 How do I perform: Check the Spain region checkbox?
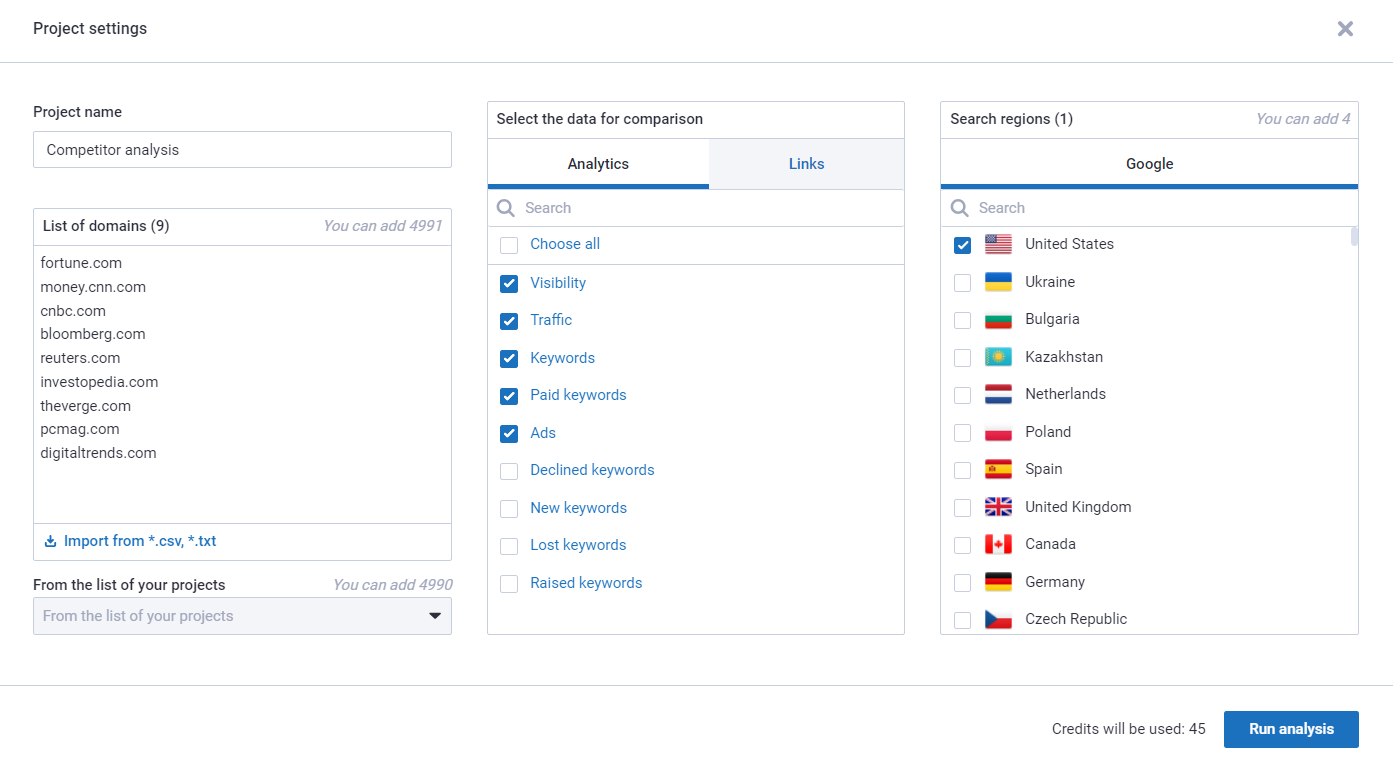pos(962,470)
